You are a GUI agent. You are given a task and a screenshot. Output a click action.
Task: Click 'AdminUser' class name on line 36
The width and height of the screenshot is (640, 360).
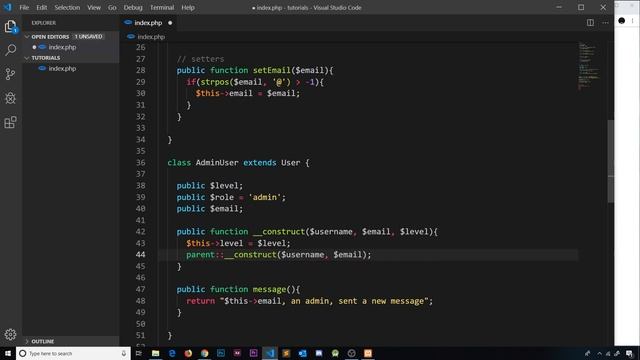pos(217,162)
